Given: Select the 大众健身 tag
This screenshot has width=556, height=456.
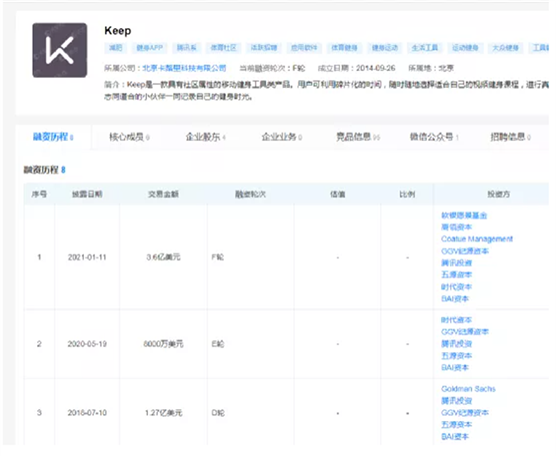Looking at the screenshot, I should [x=505, y=48].
